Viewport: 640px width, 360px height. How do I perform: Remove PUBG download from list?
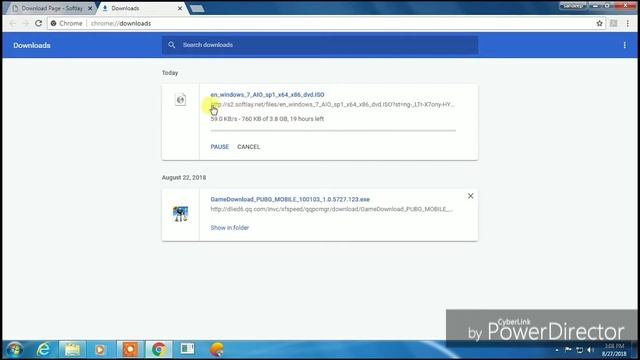coord(470,196)
